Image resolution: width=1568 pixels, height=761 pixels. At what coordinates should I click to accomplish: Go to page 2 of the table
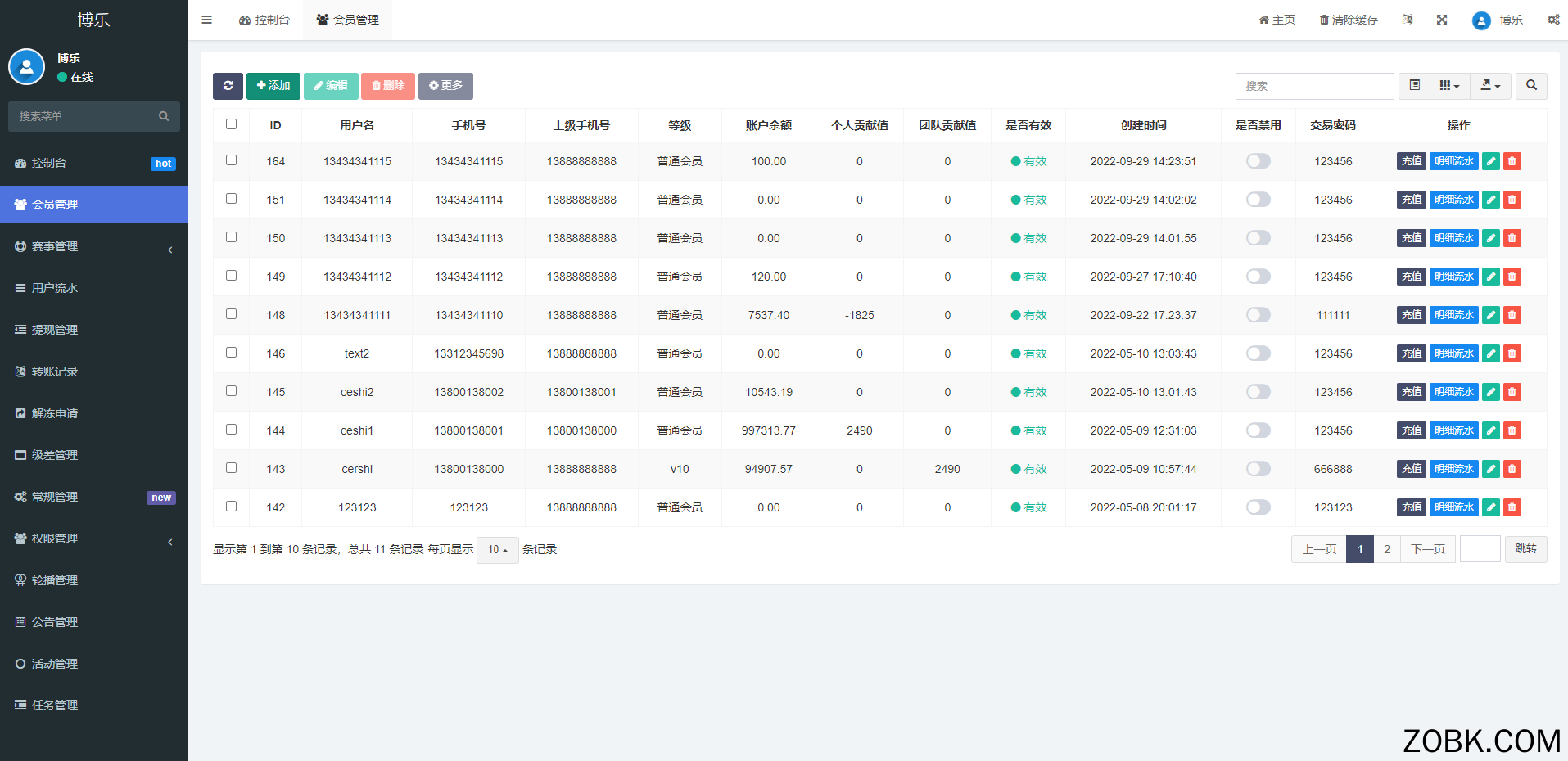point(1387,549)
